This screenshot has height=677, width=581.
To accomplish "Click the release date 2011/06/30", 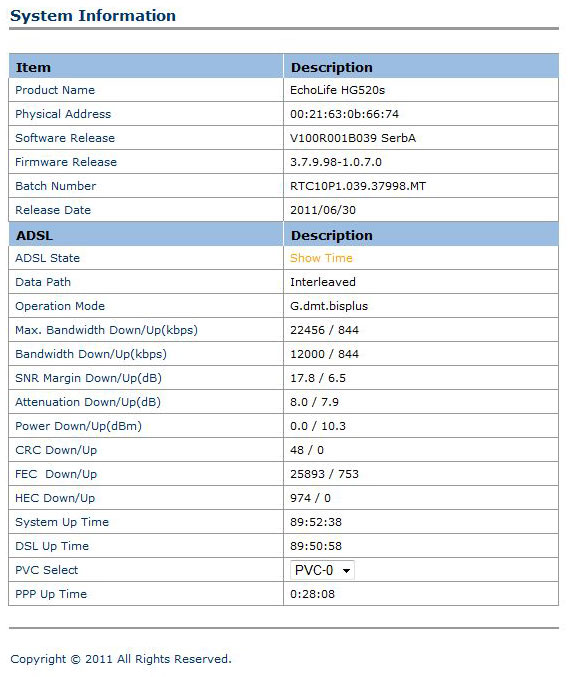I will [x=322, y=210].
